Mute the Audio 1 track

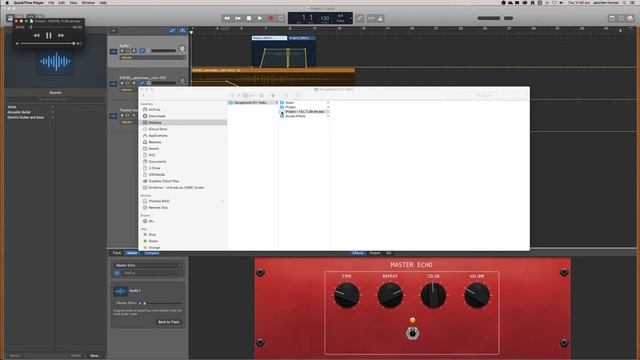point(122,51)
